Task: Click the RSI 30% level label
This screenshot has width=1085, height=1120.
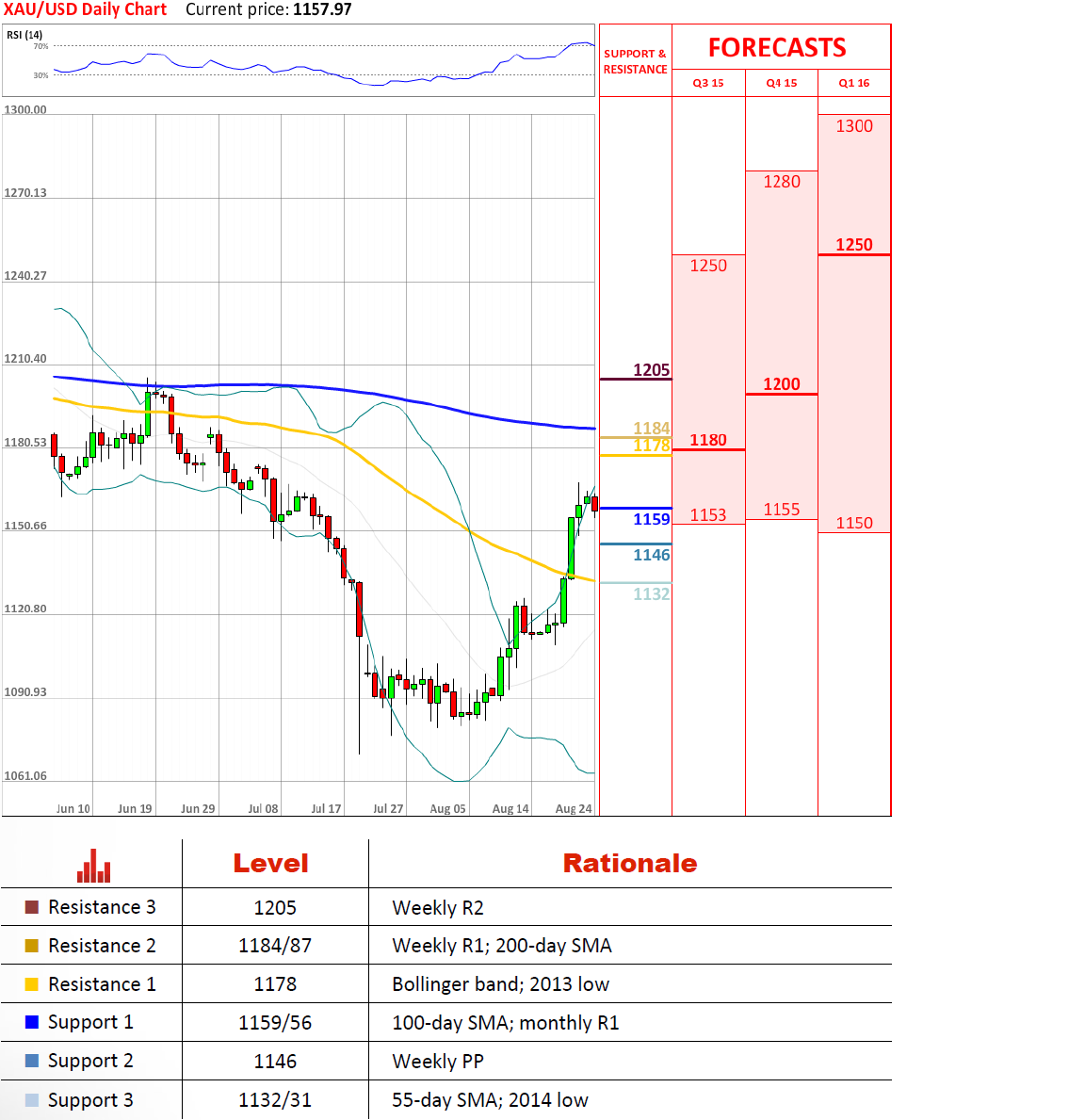Action: 40,75
